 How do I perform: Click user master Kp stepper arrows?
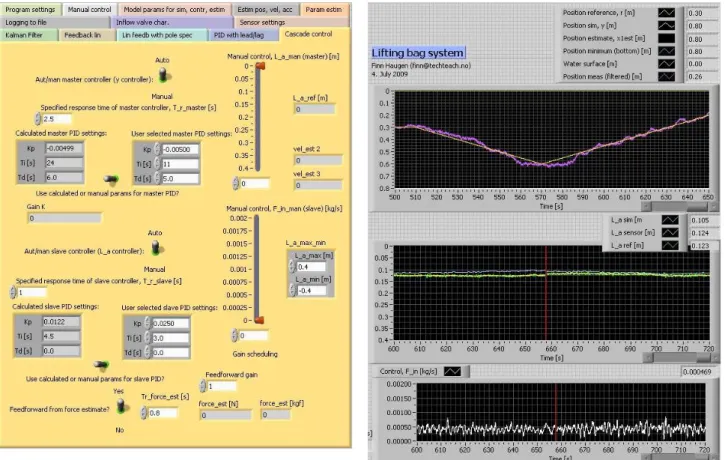pos(157,149)
